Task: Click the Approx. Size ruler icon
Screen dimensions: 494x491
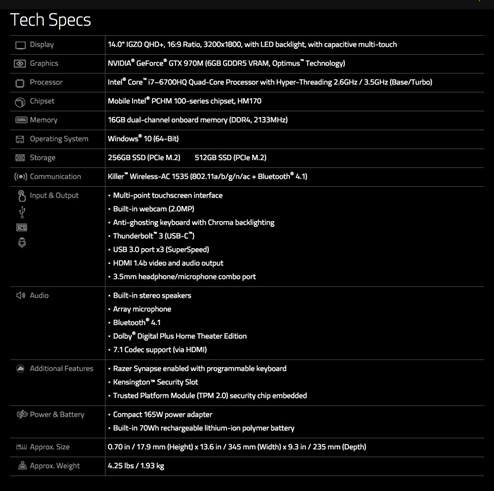Action: tap(21, 447)
